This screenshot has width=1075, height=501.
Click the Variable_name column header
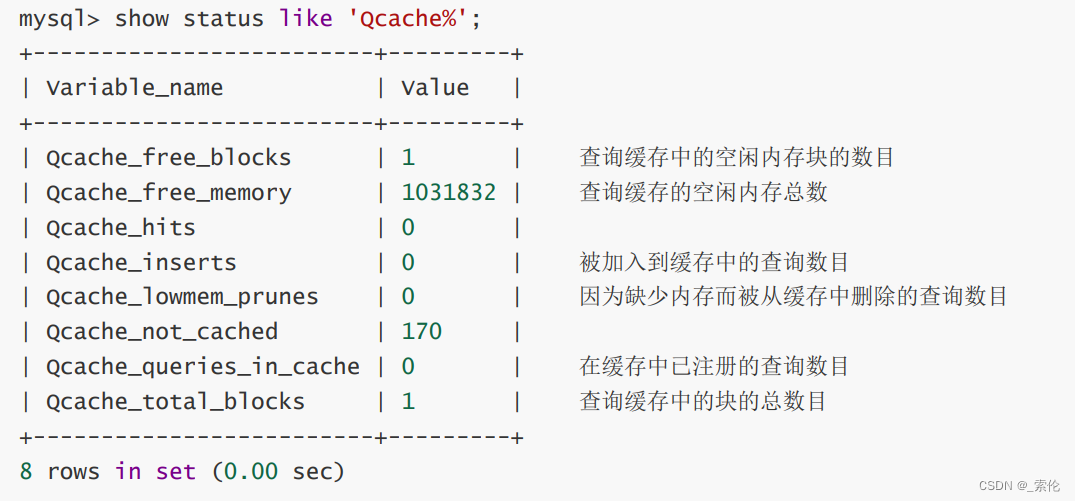coord(134,88)
